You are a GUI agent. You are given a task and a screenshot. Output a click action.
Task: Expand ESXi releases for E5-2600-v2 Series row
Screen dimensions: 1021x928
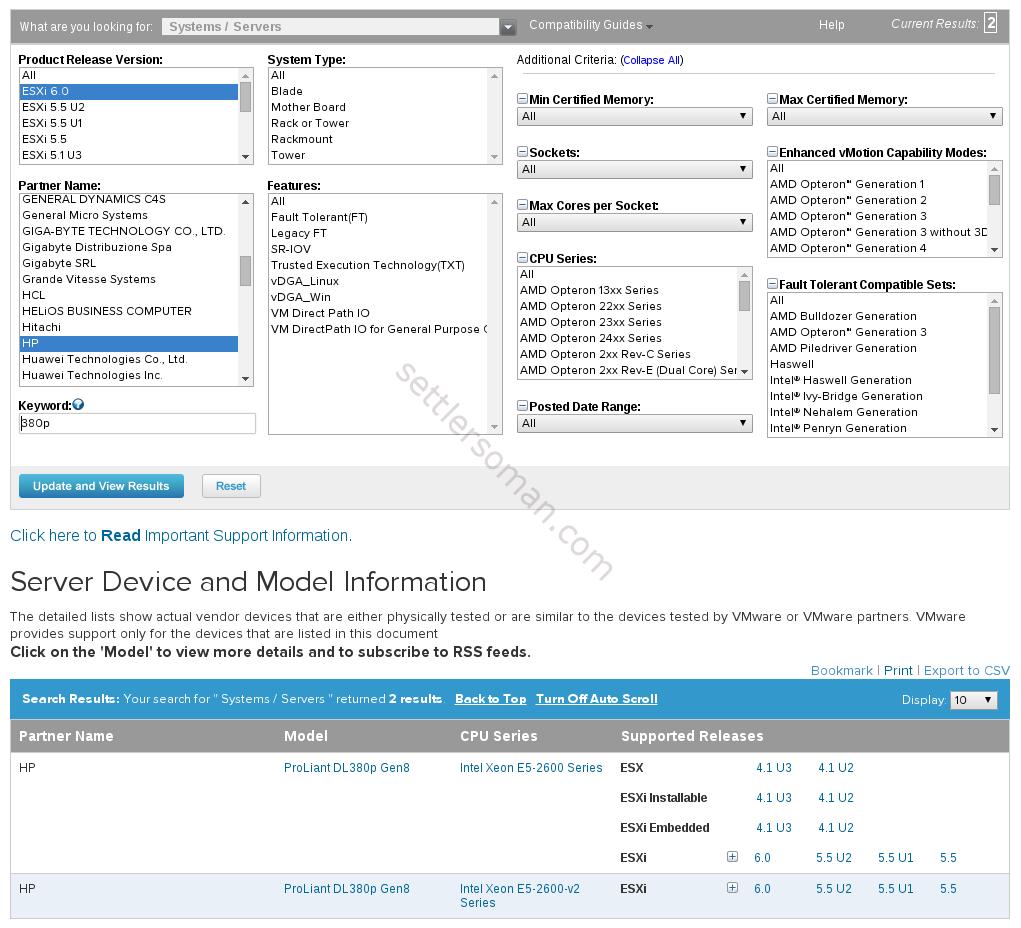tap(733, 887)
